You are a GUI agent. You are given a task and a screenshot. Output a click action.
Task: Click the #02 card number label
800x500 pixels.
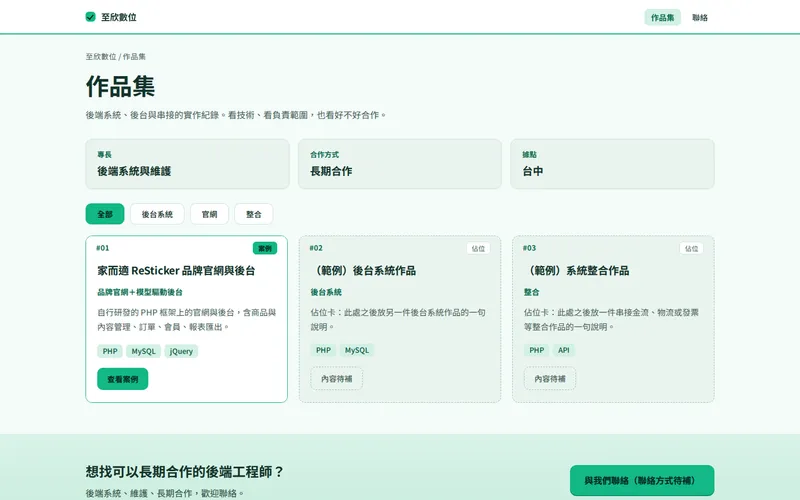316,248
